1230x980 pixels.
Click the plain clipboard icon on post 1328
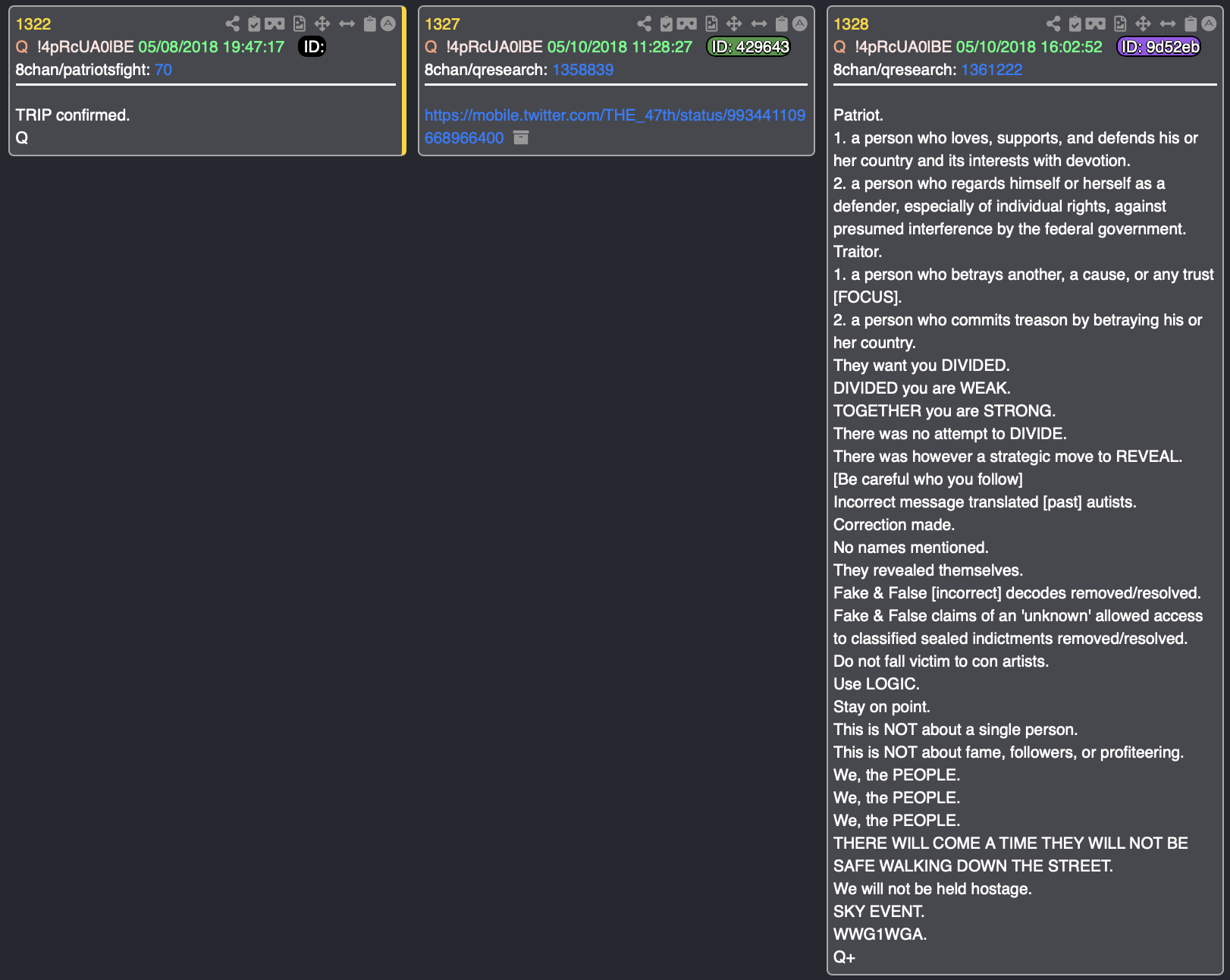(1191, 24)
